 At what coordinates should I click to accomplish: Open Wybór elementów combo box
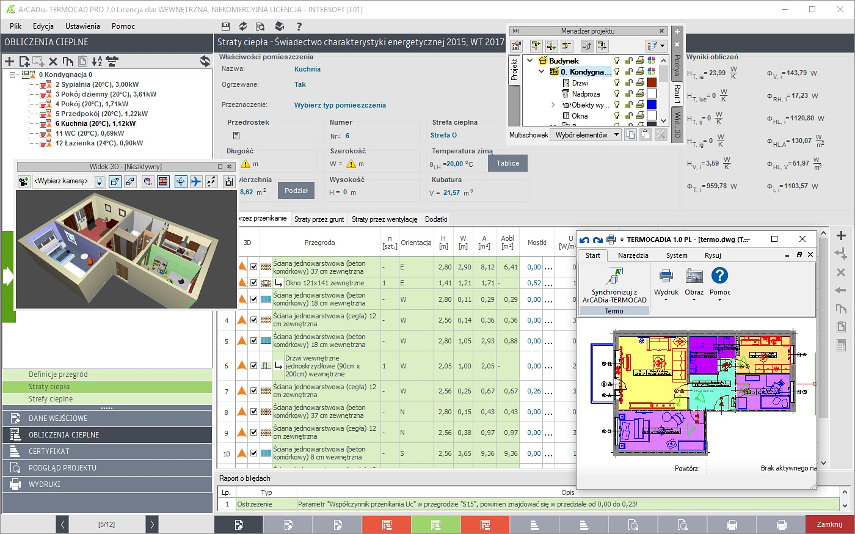click(x=585, y=135)
